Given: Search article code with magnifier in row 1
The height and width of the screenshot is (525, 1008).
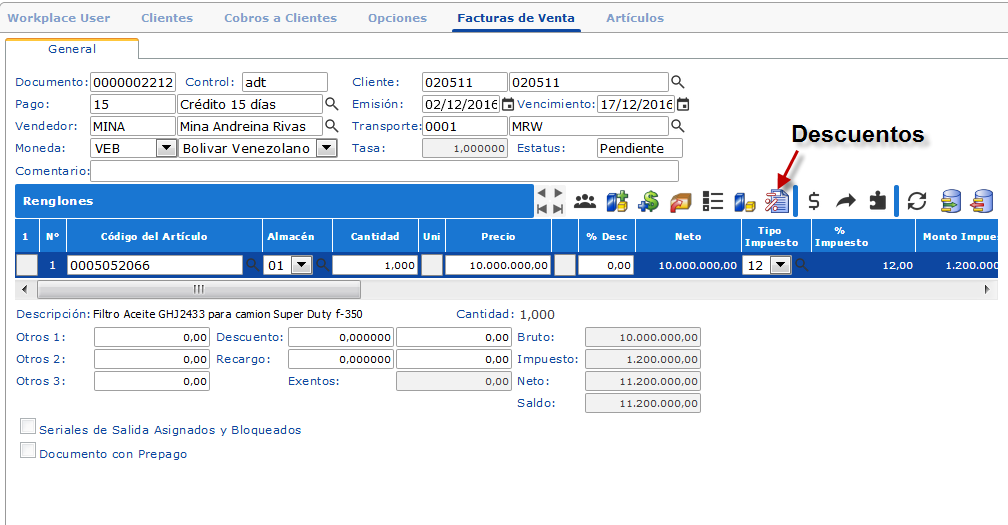Looking at the screenshot, I should pyautogui.click(x=252, y=265).
